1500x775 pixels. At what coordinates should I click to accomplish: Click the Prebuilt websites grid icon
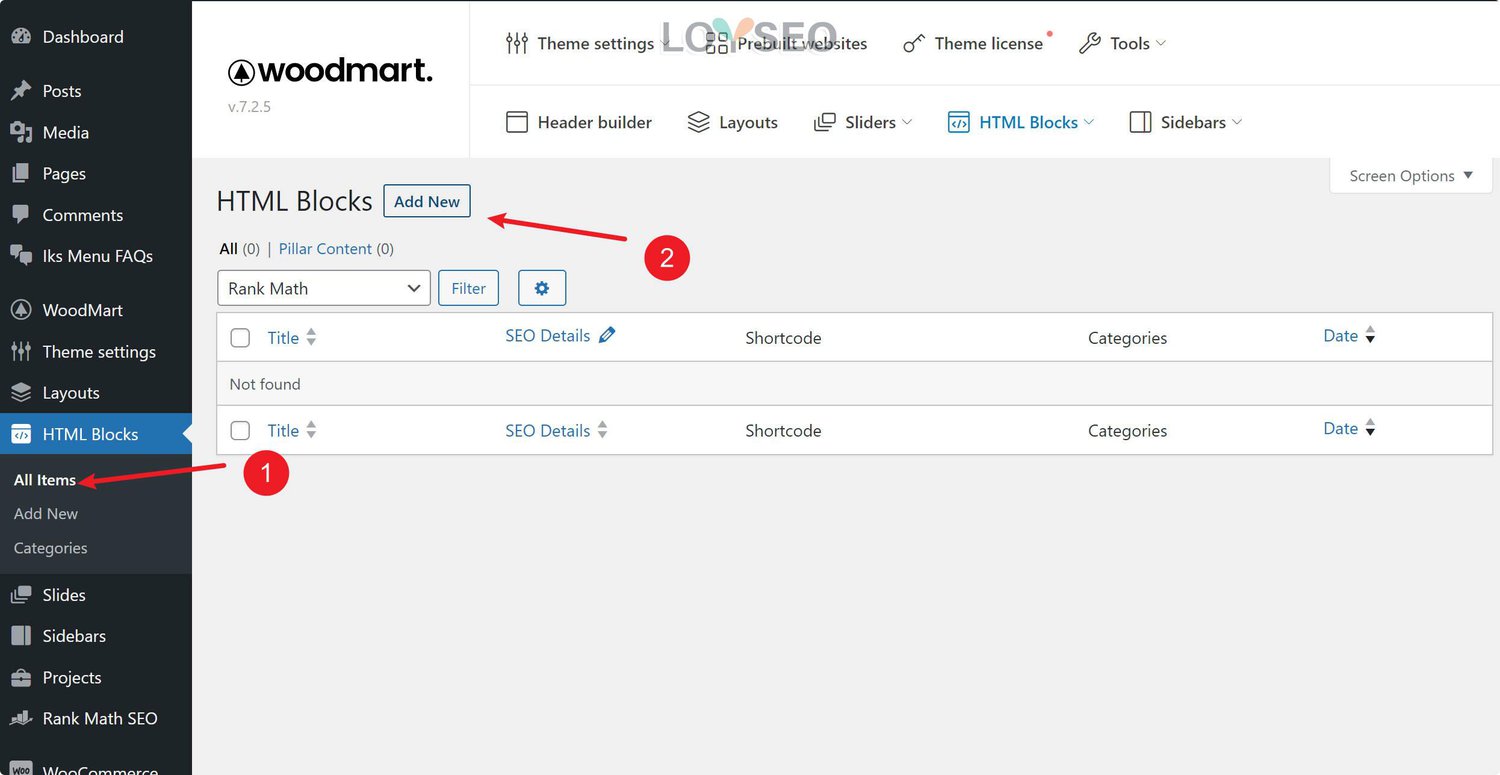(x=717, y=44)
